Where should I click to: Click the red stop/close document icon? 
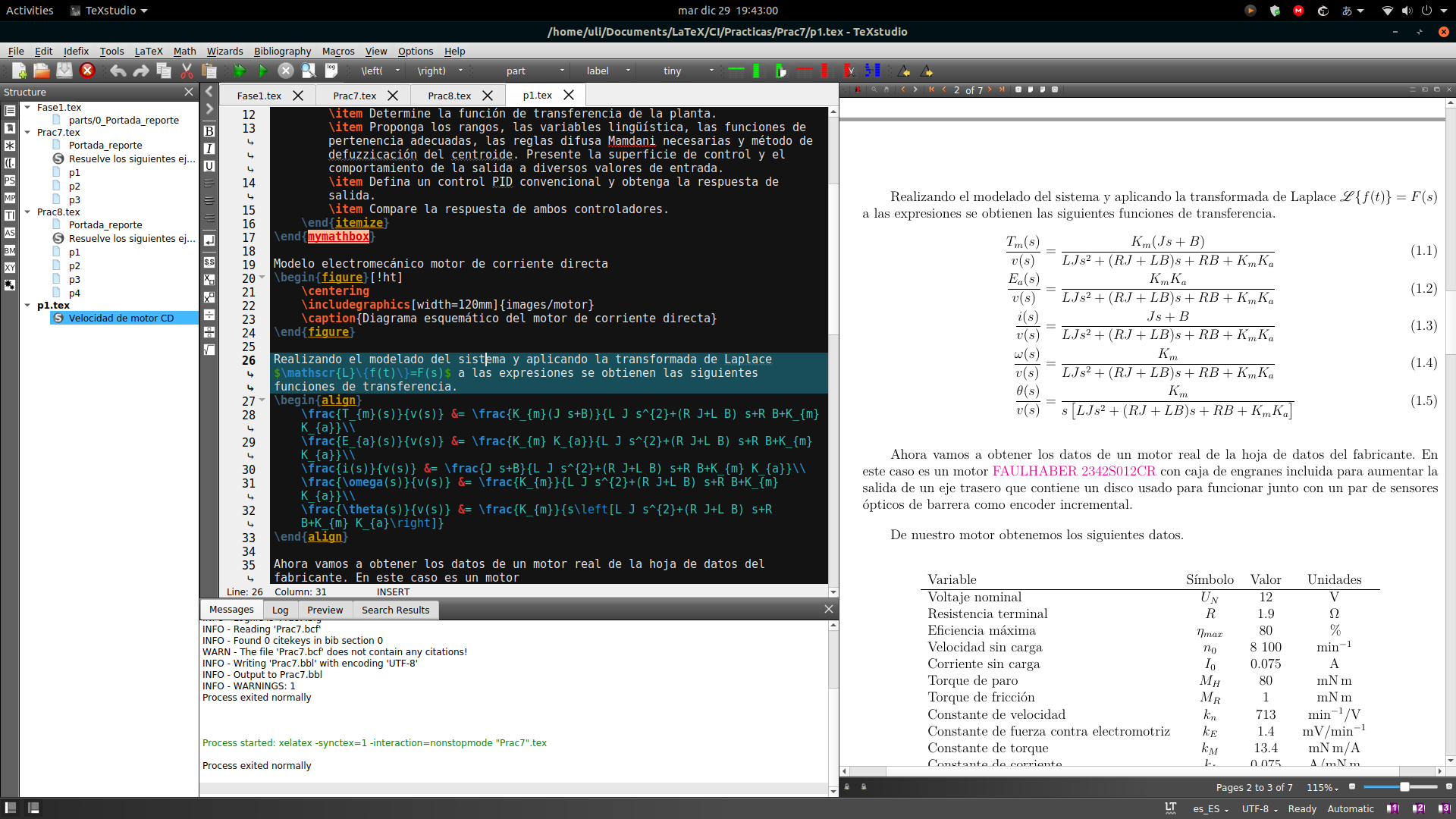pyautogui.click(x=87, y=71)
